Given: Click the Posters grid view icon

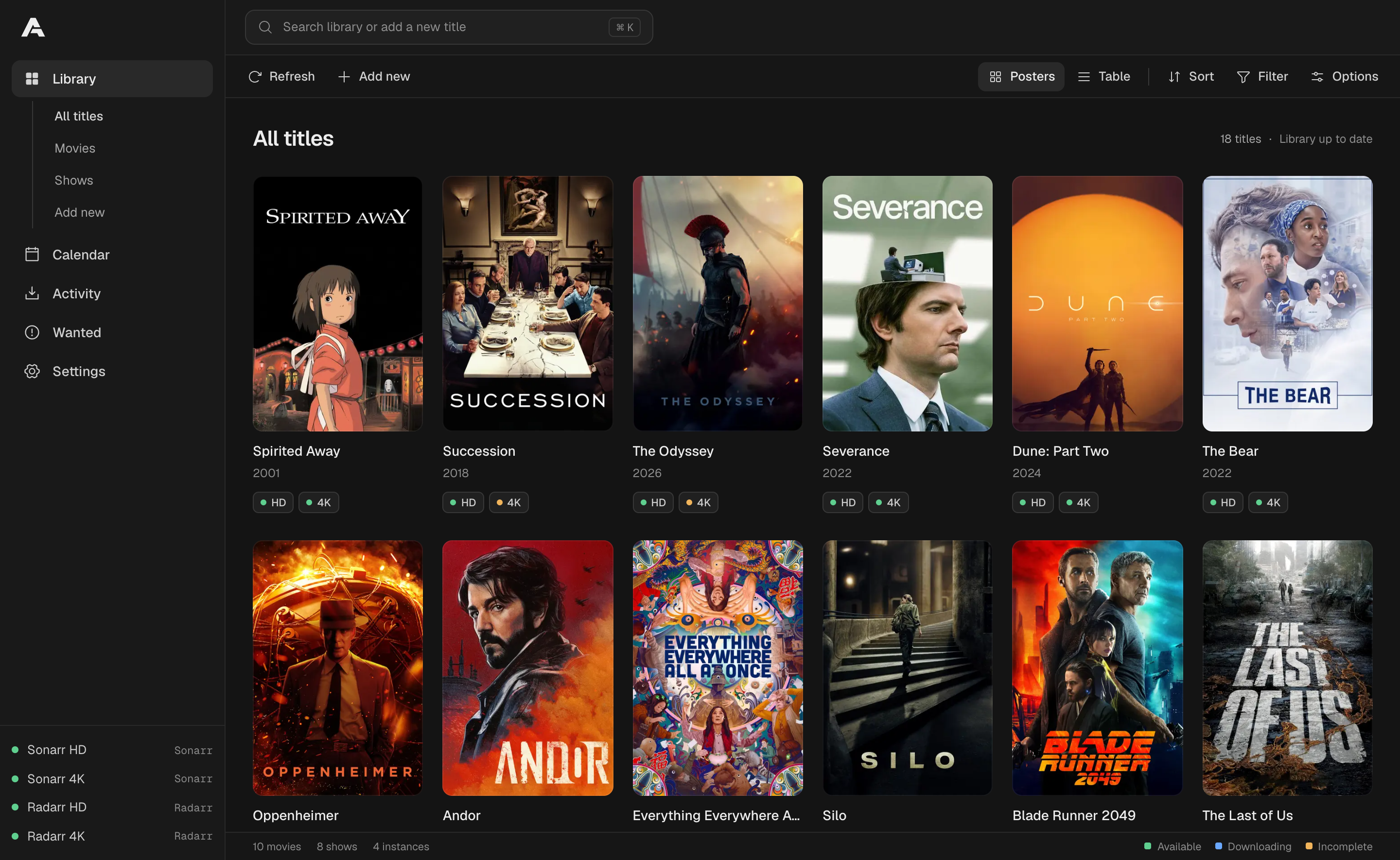Looking at the screenshot, I should pos(995,76).
